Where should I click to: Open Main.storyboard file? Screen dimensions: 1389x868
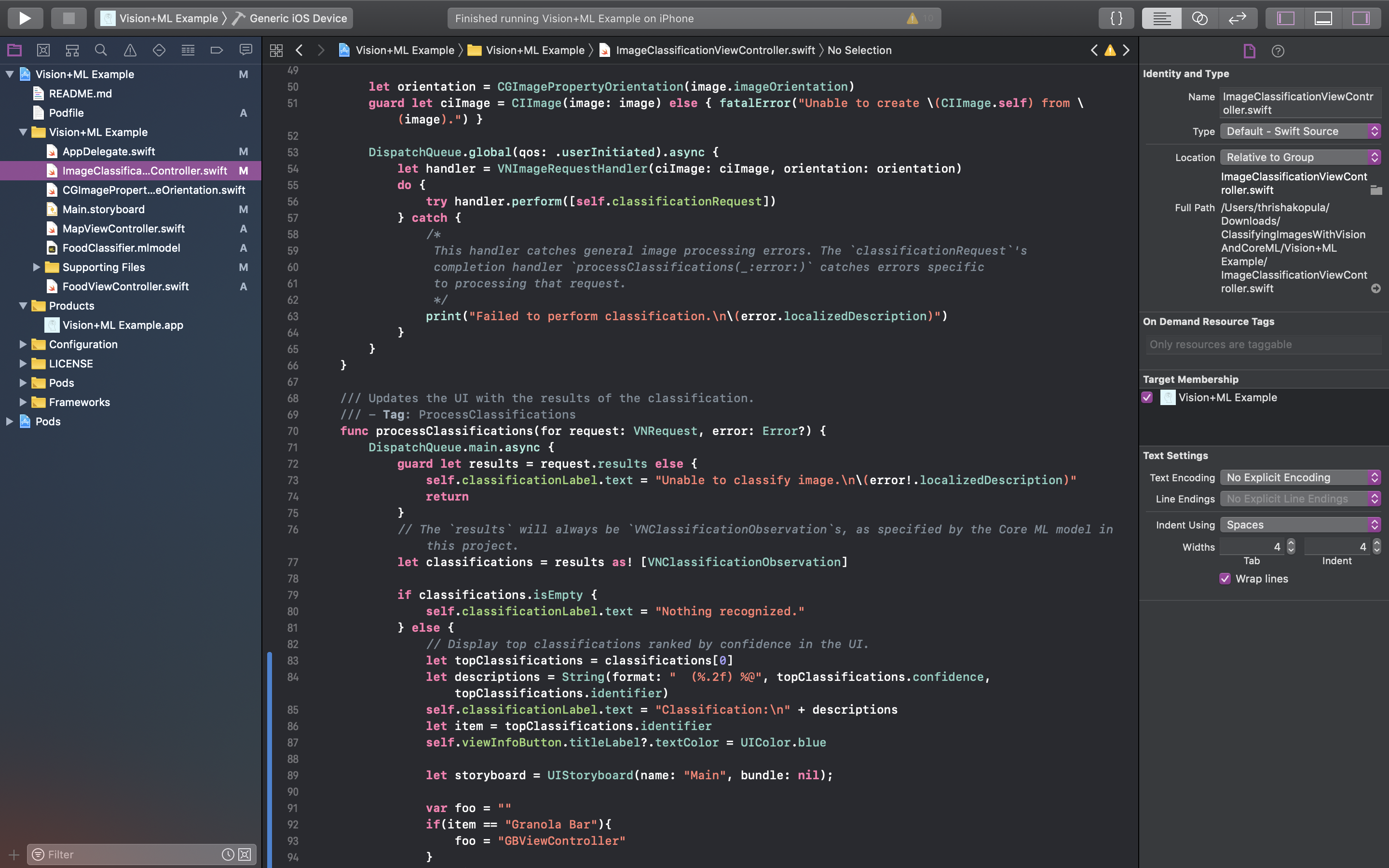(103, 209)
